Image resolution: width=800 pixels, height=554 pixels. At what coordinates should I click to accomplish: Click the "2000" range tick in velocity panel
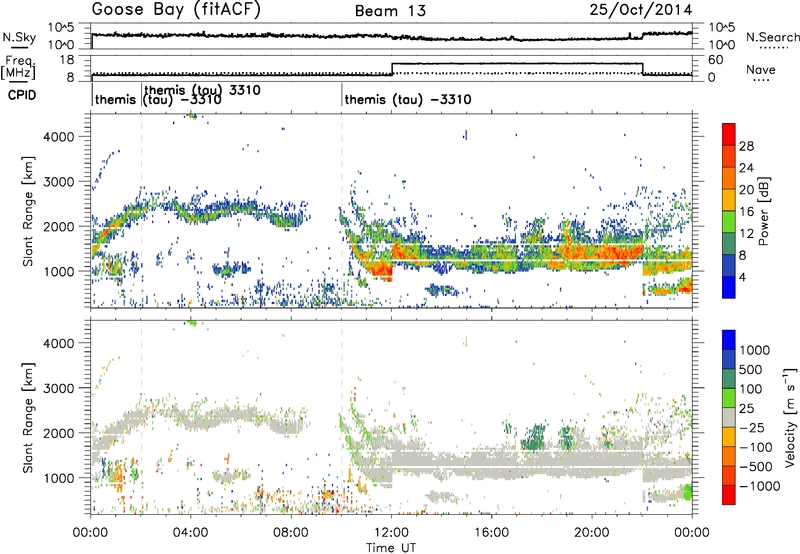[58, 433]
